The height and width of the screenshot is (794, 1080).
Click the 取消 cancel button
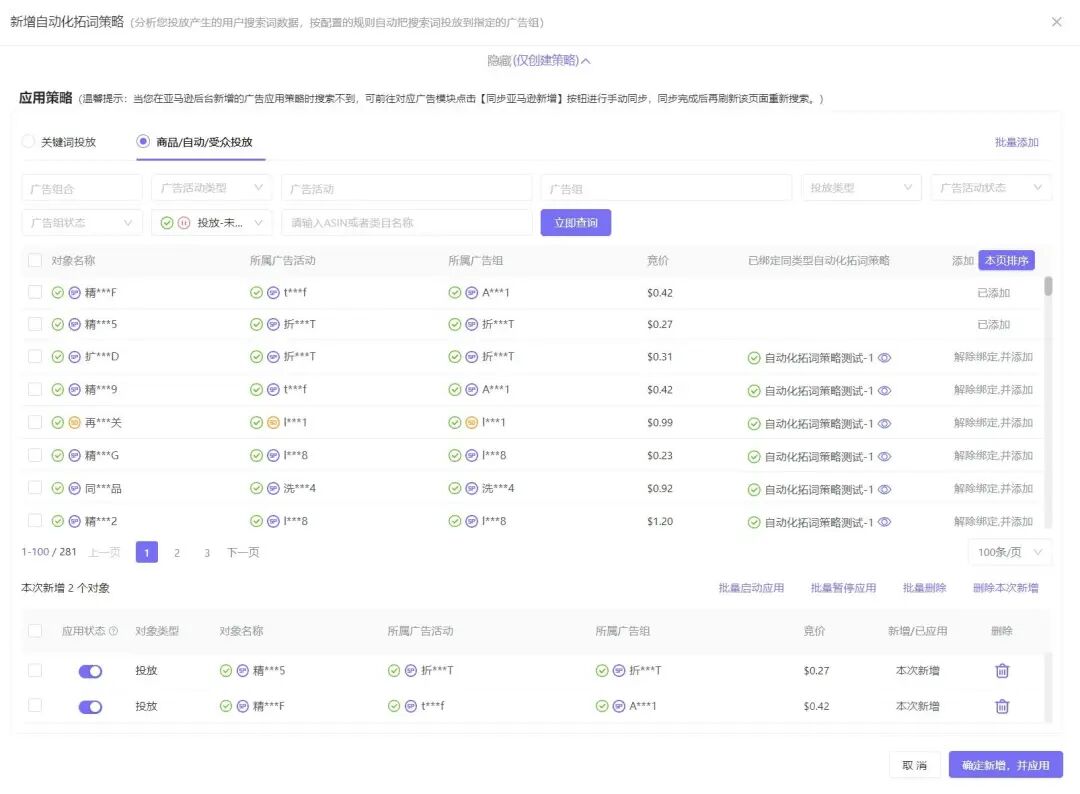click(x=915, y=765)
